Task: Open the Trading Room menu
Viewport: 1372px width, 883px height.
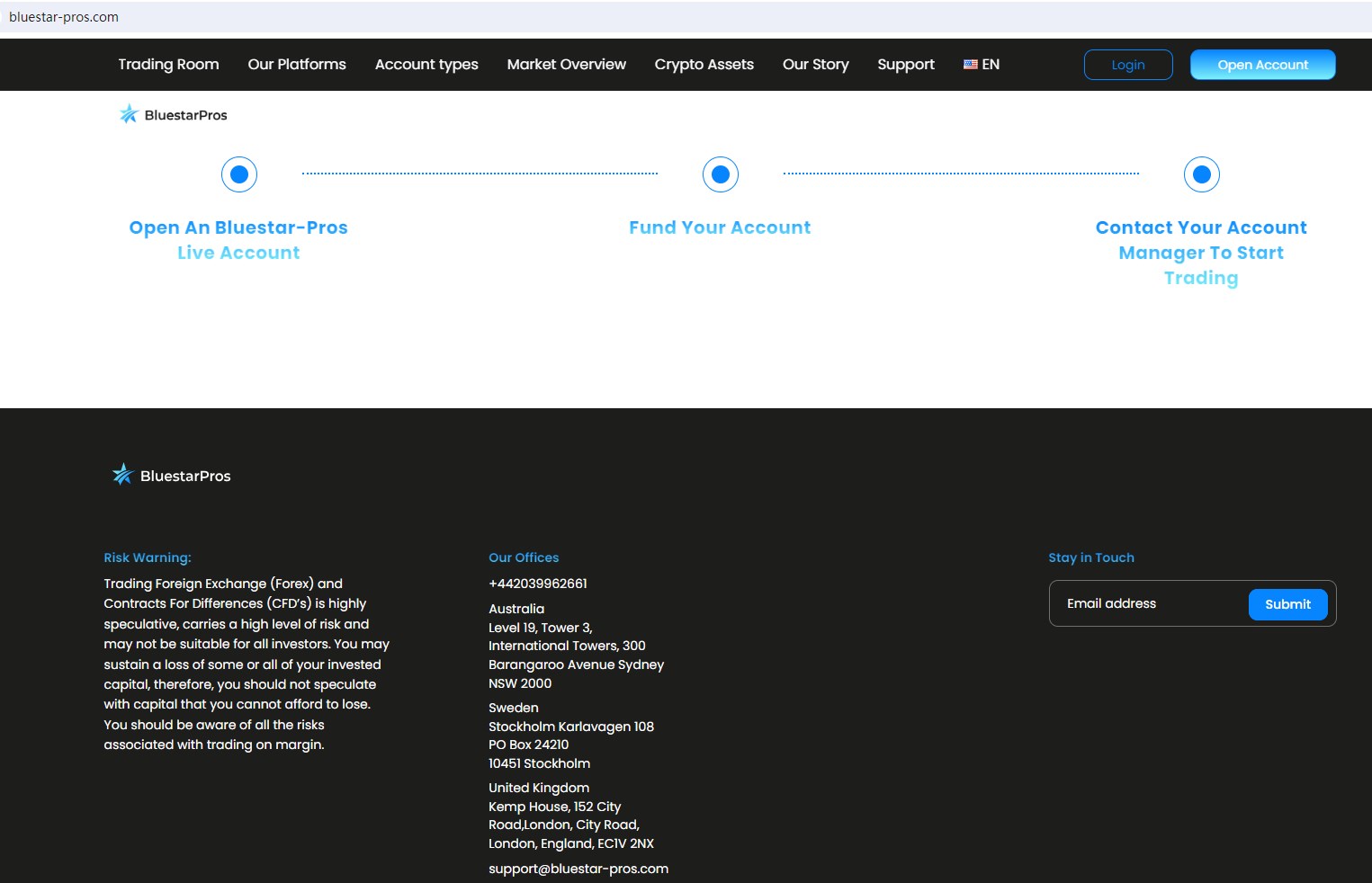Action: [x=169, y=65]
